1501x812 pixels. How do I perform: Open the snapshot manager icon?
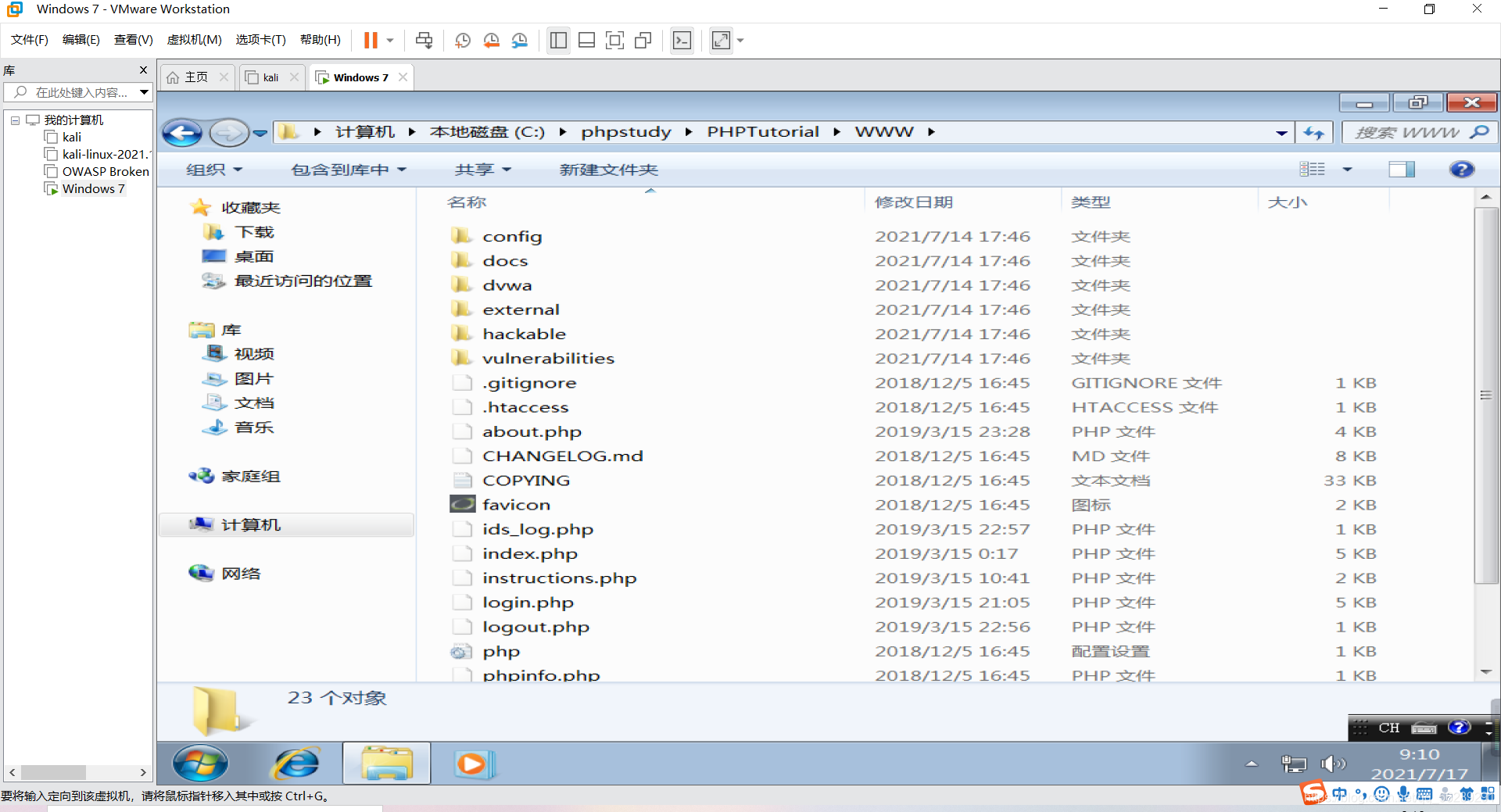(520, 40)
